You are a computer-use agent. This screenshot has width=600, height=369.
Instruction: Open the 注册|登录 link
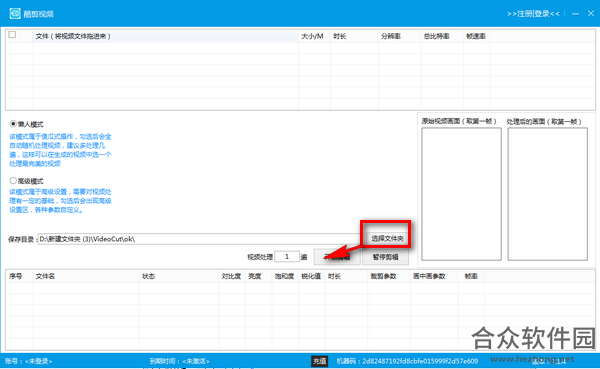533,14
